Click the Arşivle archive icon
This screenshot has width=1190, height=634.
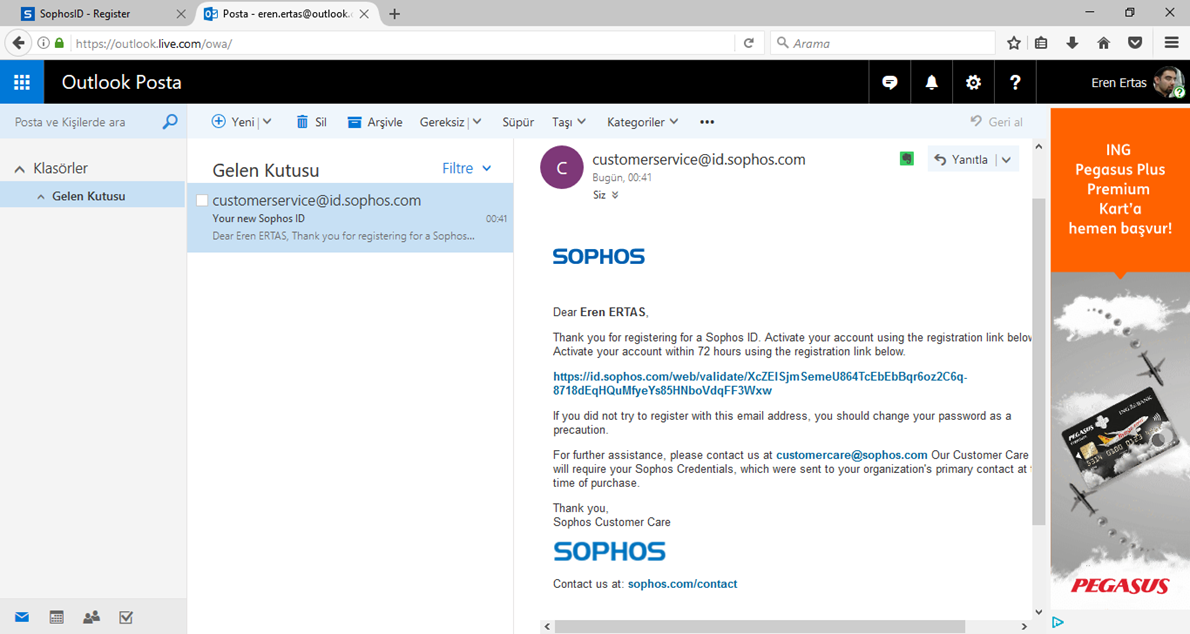[x=354, y=122]
